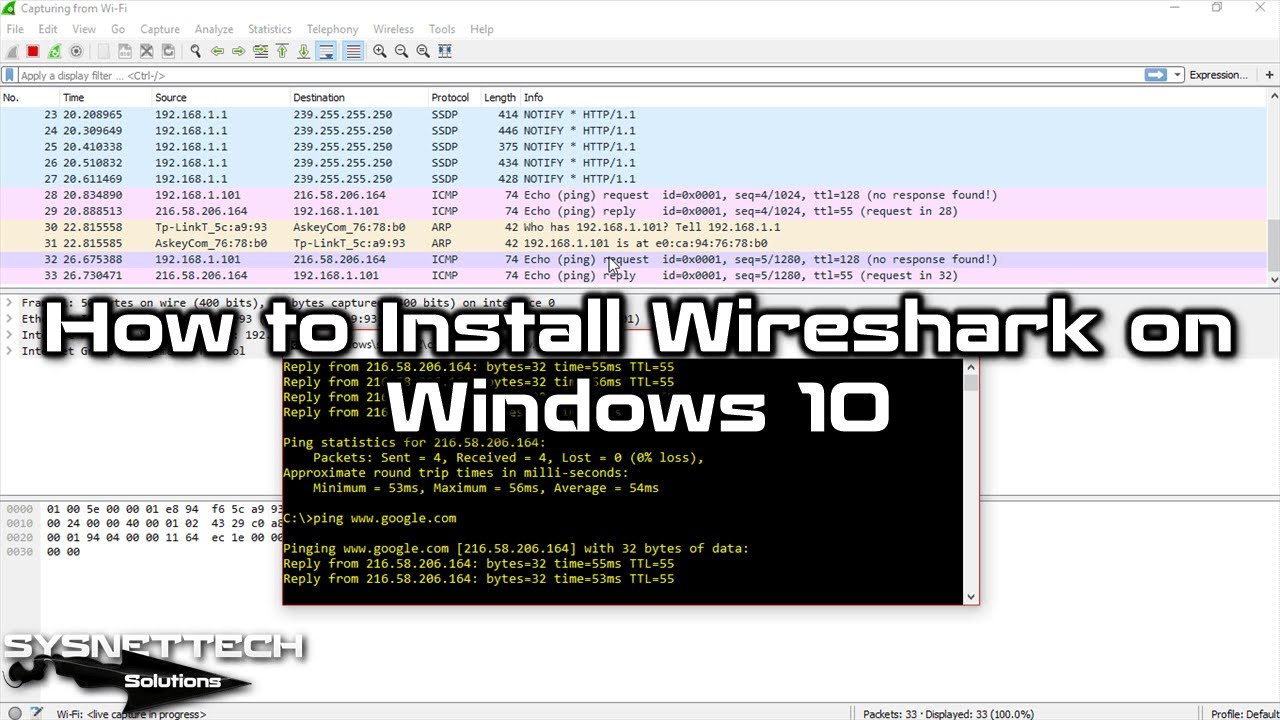Zoom in the main window text

click(x=380, y=51)
